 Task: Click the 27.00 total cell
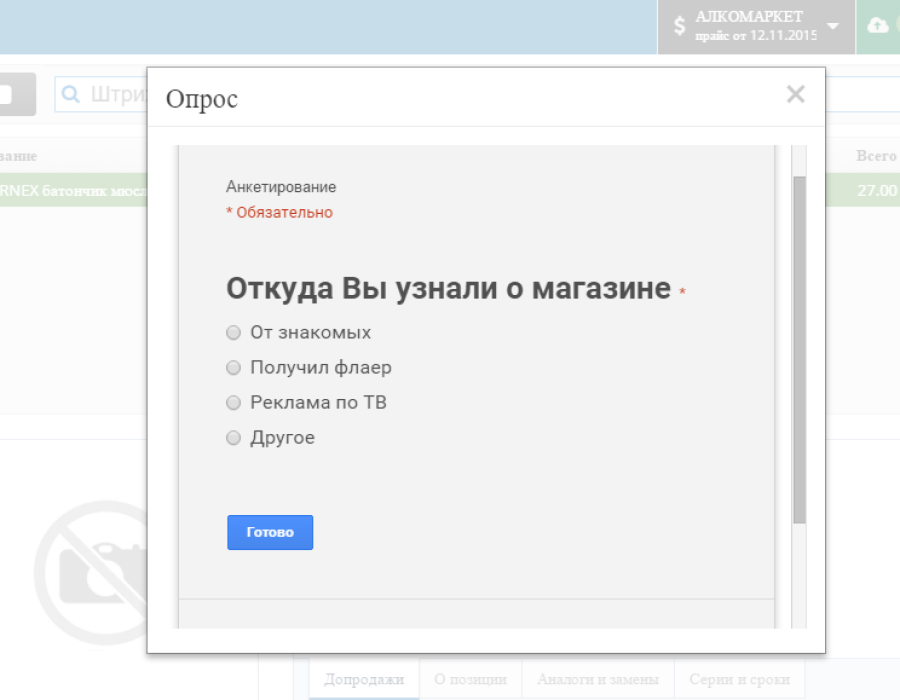pos(876,190)
